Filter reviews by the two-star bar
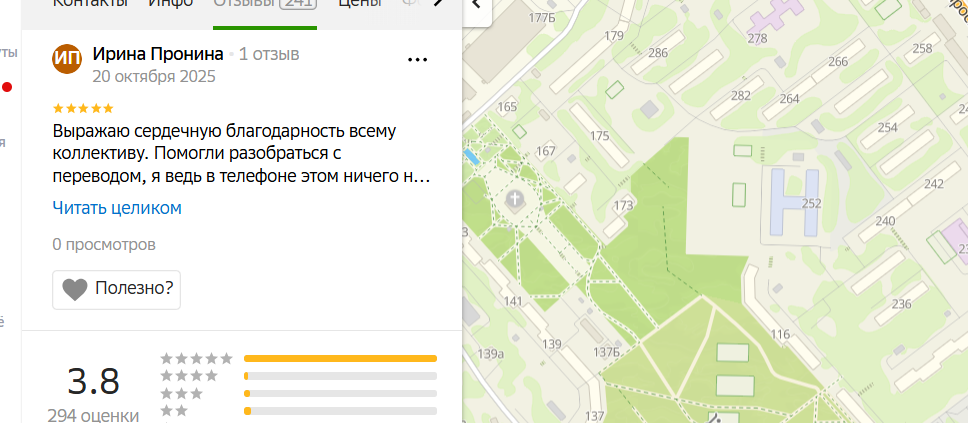Screen dimensions: 968x423 pos(340,411)
